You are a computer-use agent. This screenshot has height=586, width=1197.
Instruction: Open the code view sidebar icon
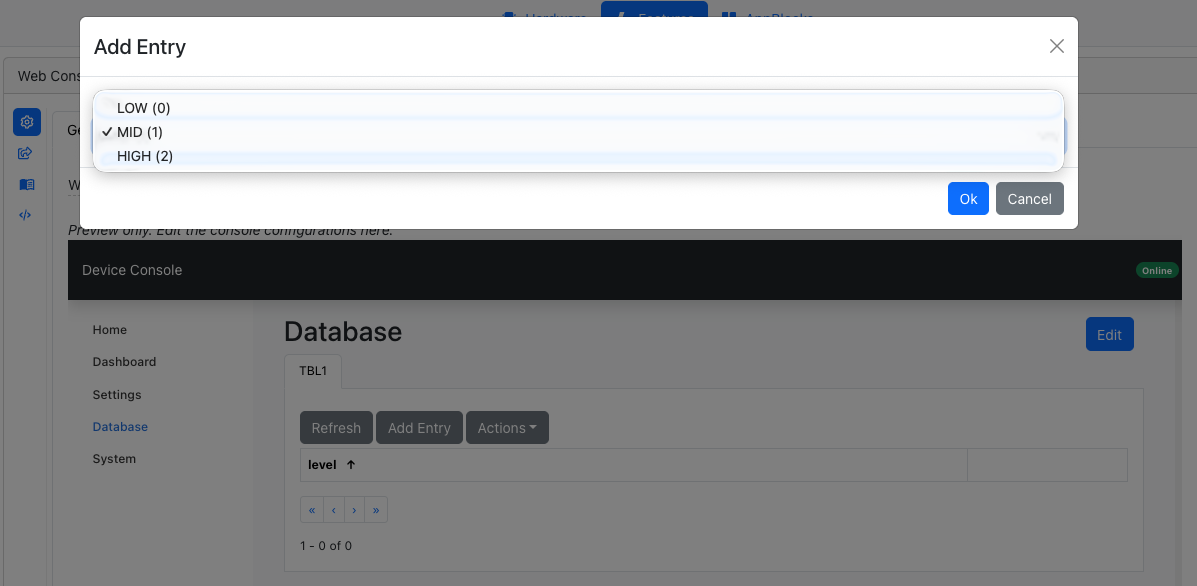pyautogui.click(x=26, y=214)
